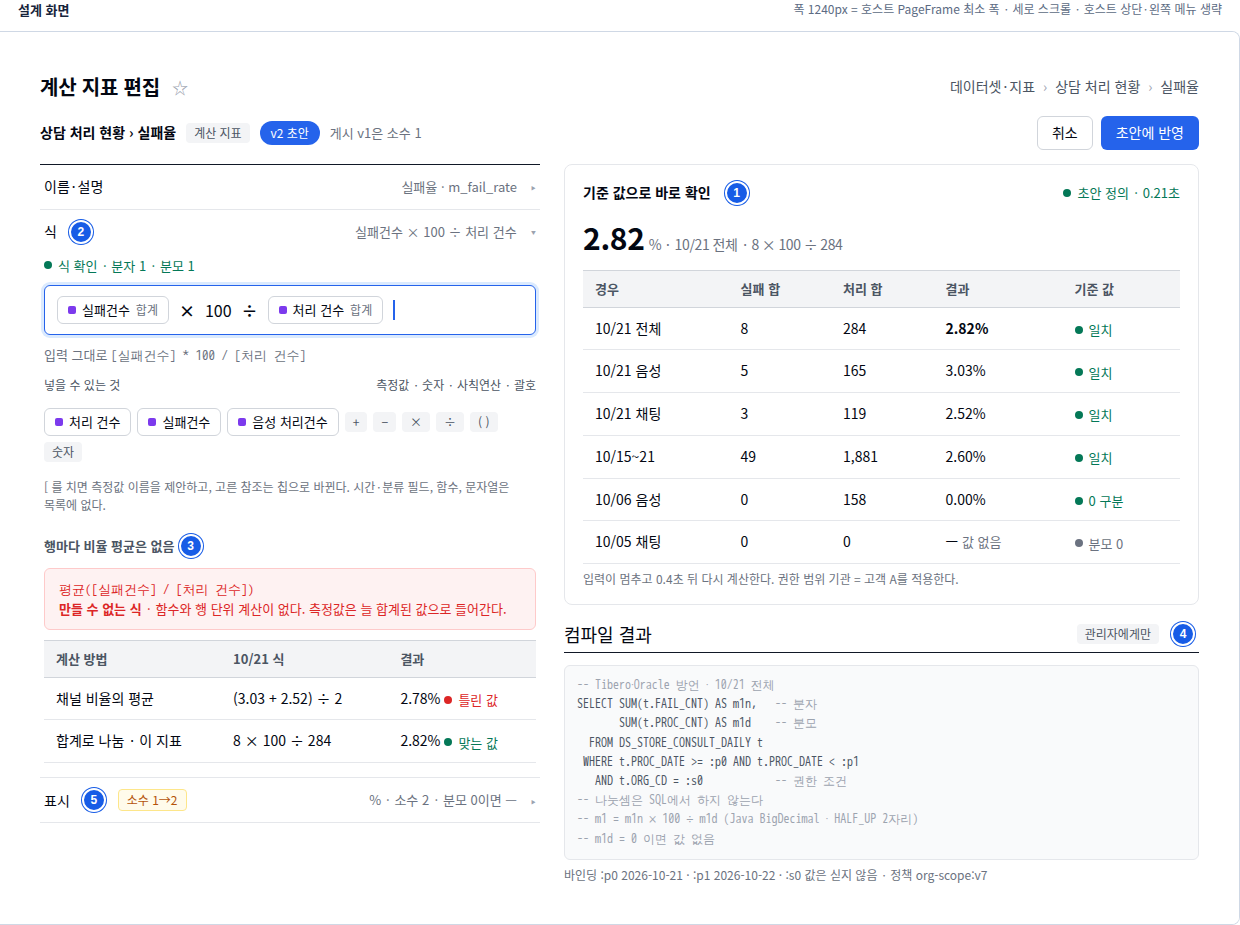Star the 계산 지표 편집 page as favorite
The image size is (1240, 925).
[180, 88]
